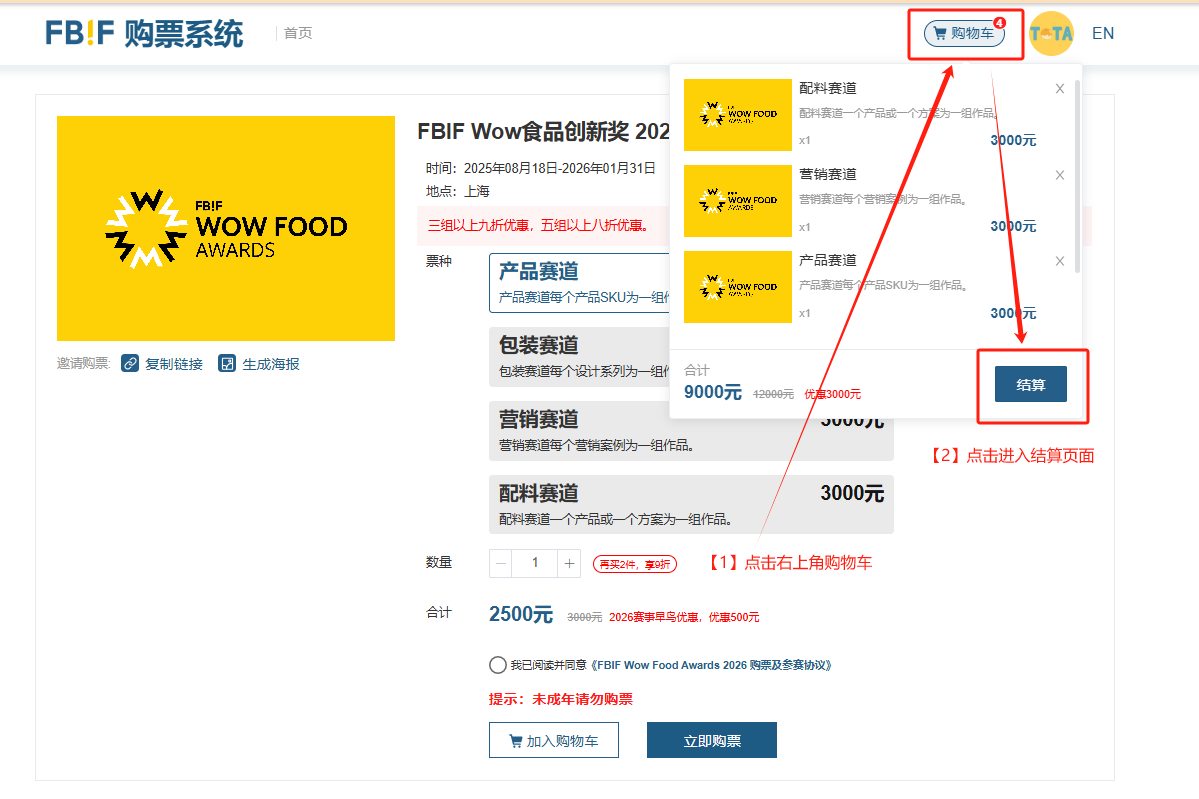Click the 生成海报 poster icon

coord(227,363)
